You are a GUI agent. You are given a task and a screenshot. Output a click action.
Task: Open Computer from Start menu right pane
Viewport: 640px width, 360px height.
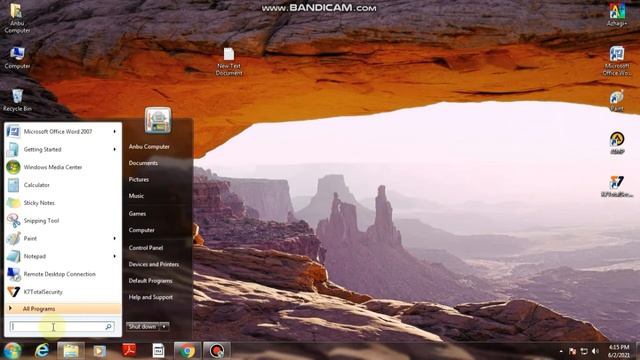coord(141,230)
